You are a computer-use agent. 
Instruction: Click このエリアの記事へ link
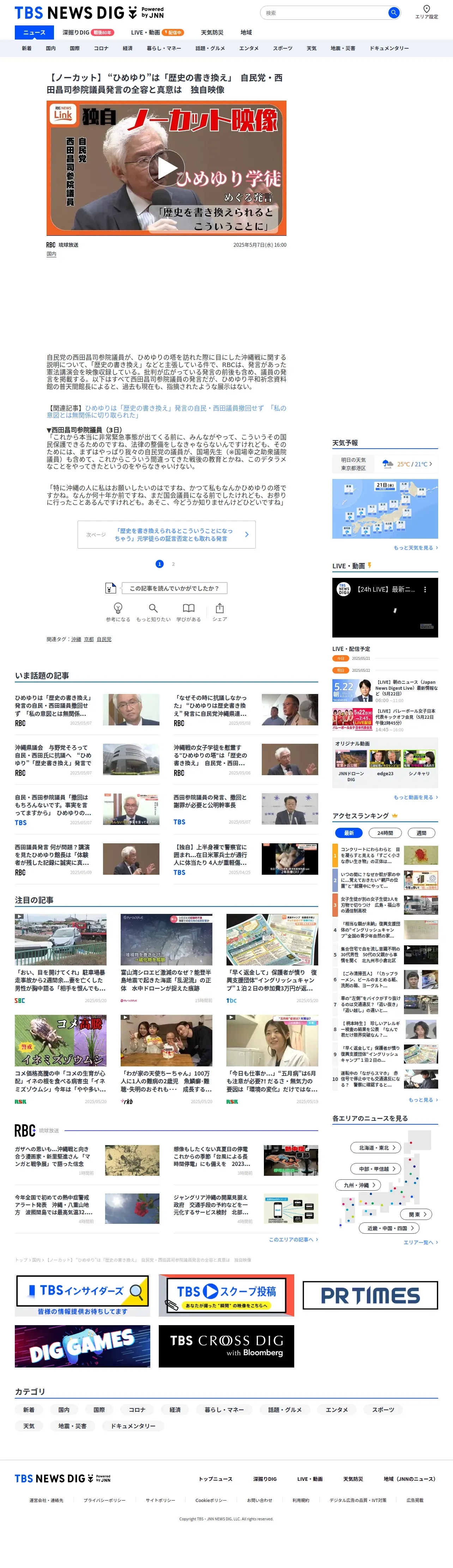tap(293, 1239)
